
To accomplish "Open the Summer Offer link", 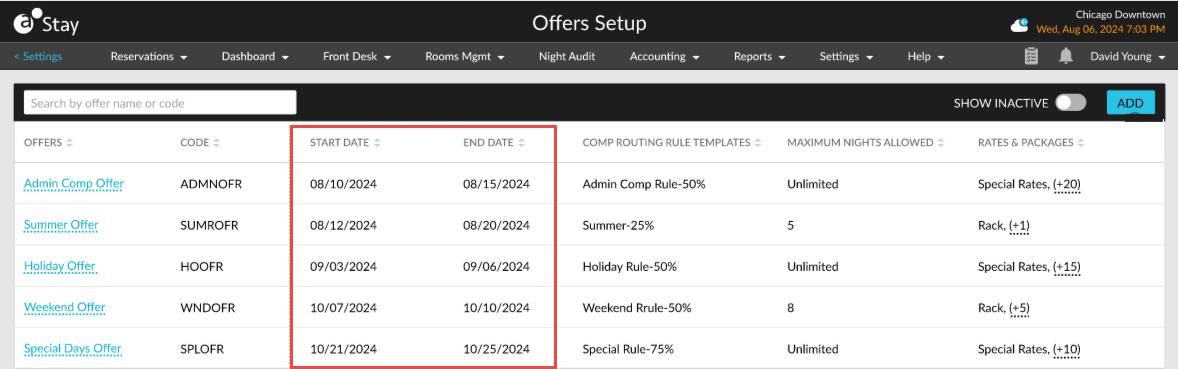I will (61, 225).
